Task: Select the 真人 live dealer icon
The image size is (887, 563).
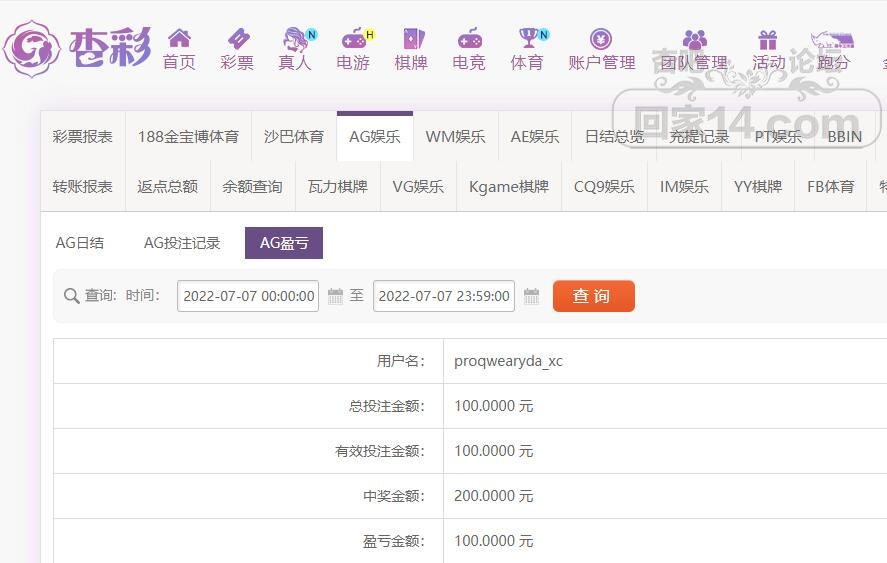Action: pos(295,39)
